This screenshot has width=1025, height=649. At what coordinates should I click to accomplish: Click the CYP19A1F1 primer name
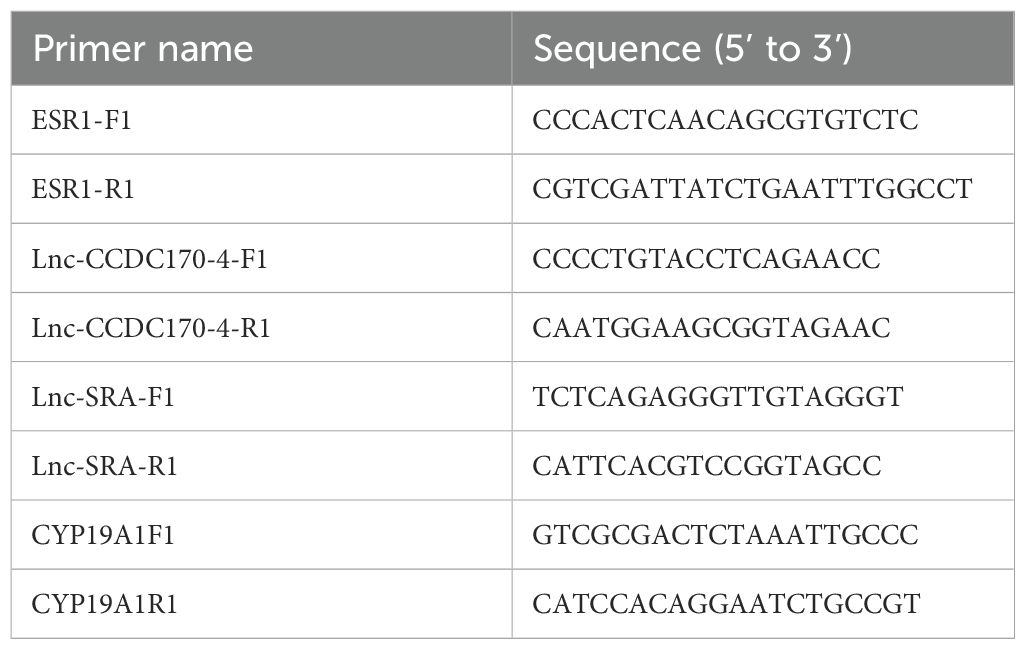pos(103,535)
